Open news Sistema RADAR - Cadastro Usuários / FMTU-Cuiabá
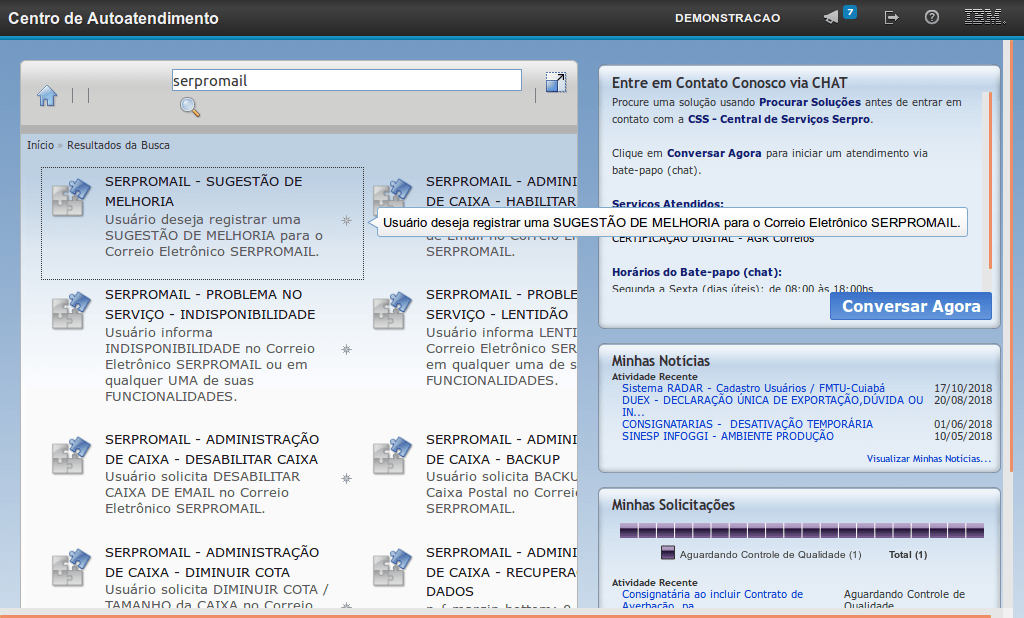Screen dimensions: 1024x618 click(x=753, y=388)
